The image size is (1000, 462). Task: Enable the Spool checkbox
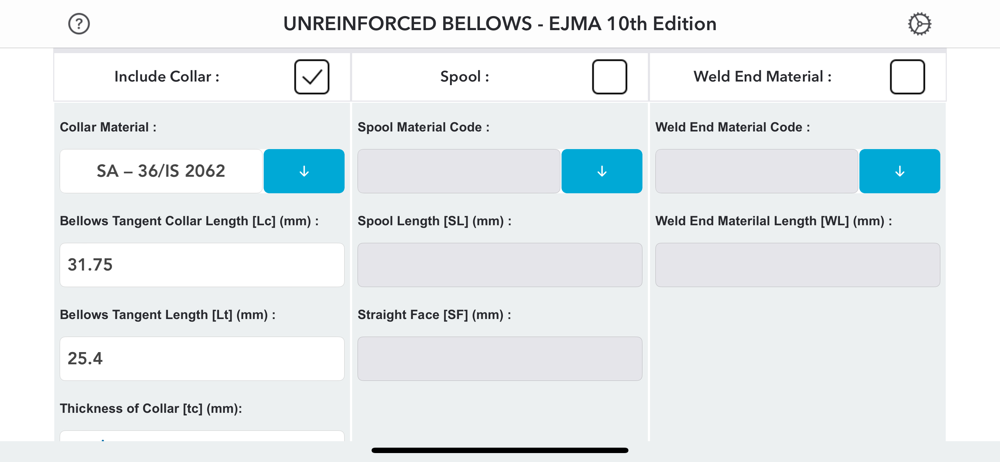click(609, 77)
